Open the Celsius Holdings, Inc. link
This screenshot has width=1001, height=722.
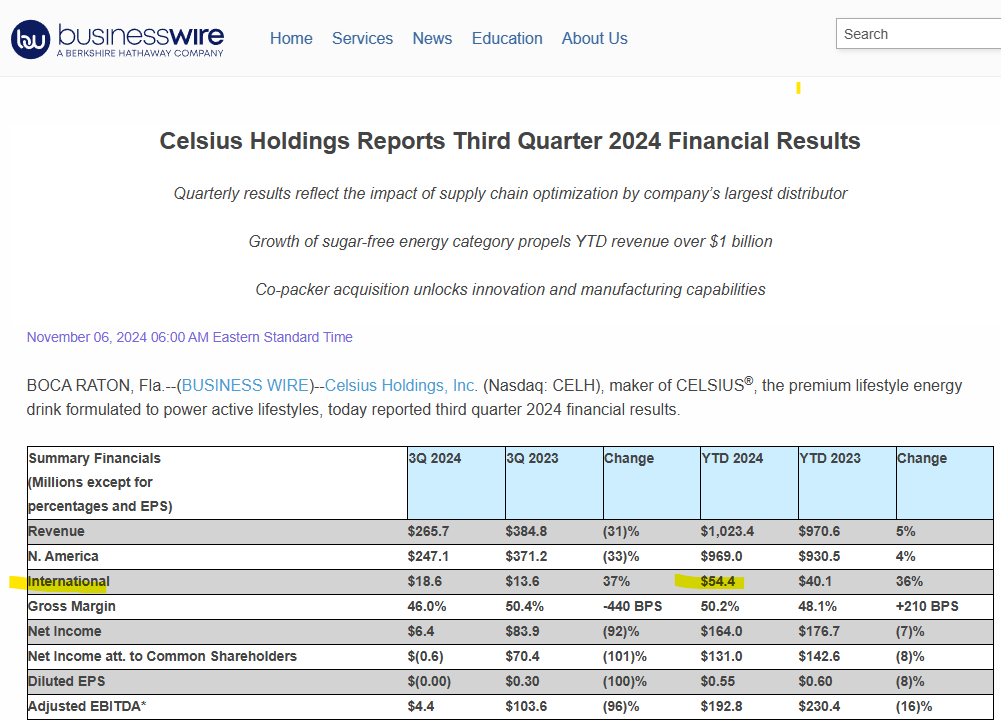pyautogui.click(x=401, y=386)
